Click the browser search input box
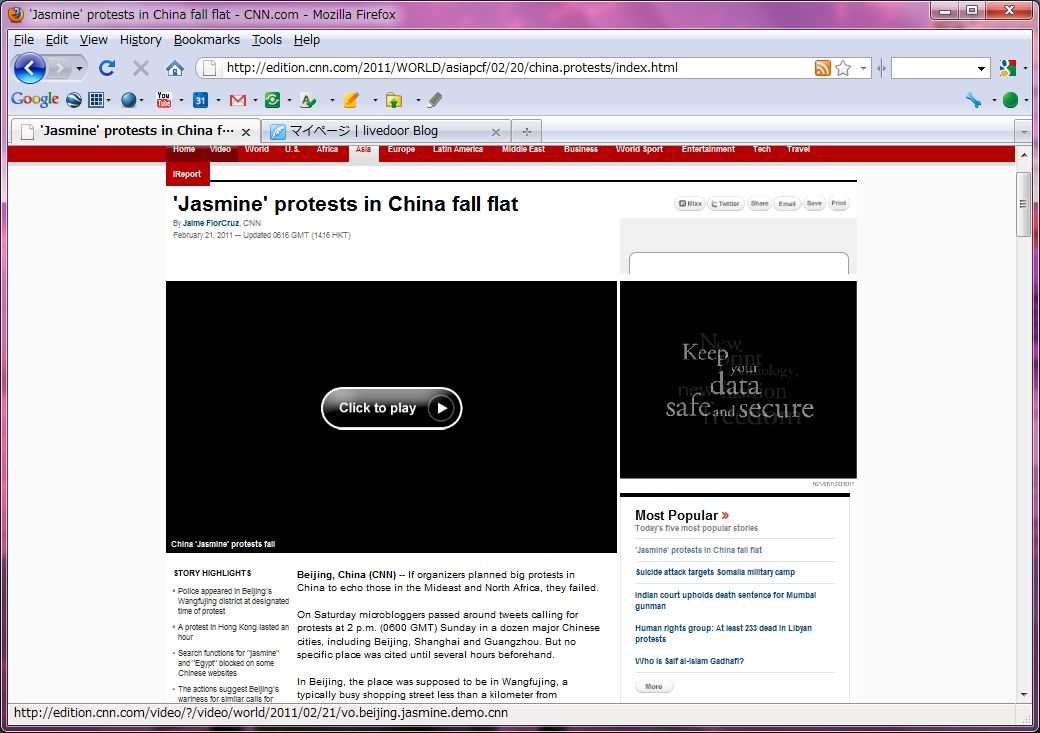1040x733 pixels. [x=932, y=68]
